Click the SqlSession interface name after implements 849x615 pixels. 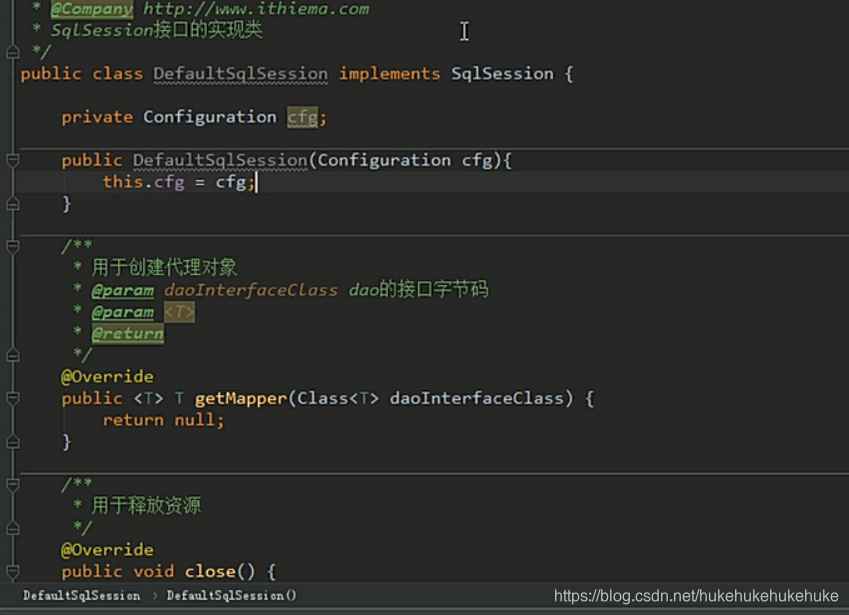pos(502,74)
